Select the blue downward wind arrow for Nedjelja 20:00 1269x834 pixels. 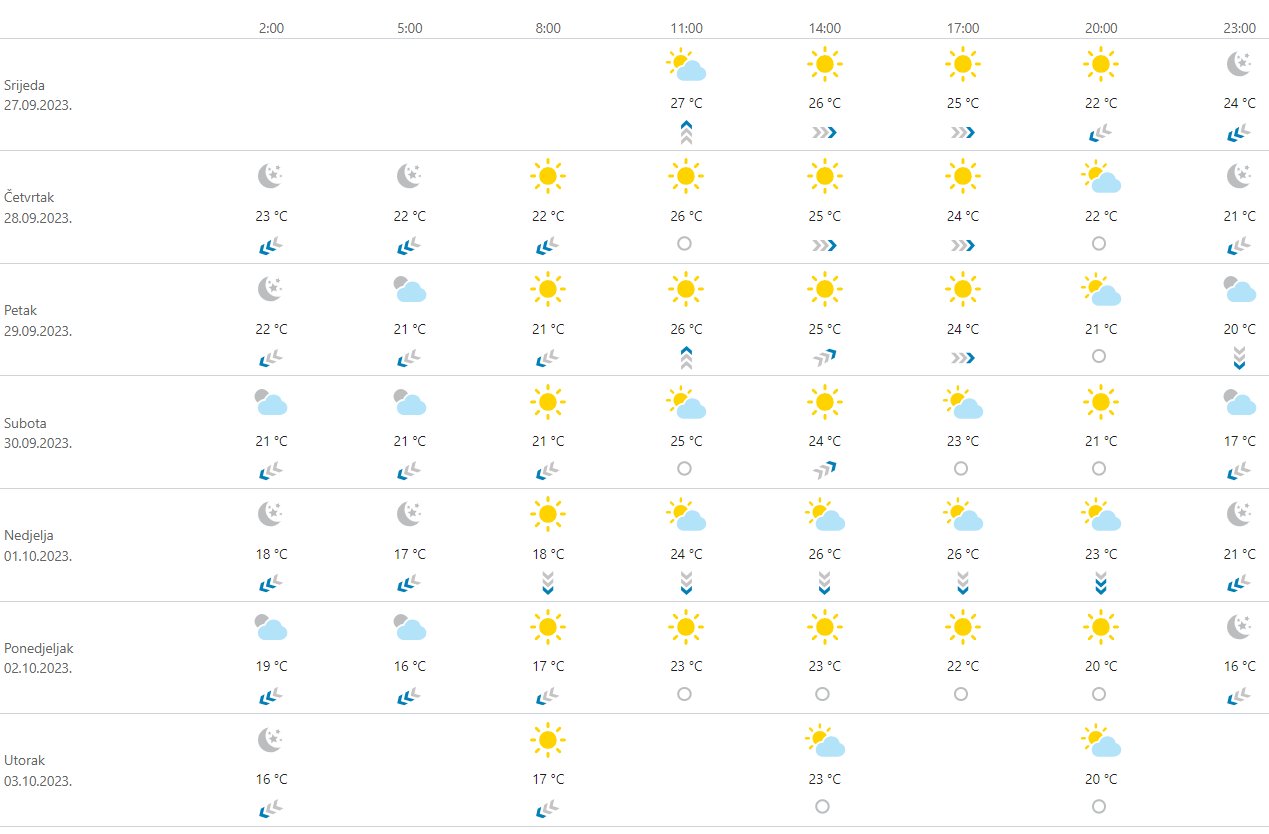click(1100, 582)
